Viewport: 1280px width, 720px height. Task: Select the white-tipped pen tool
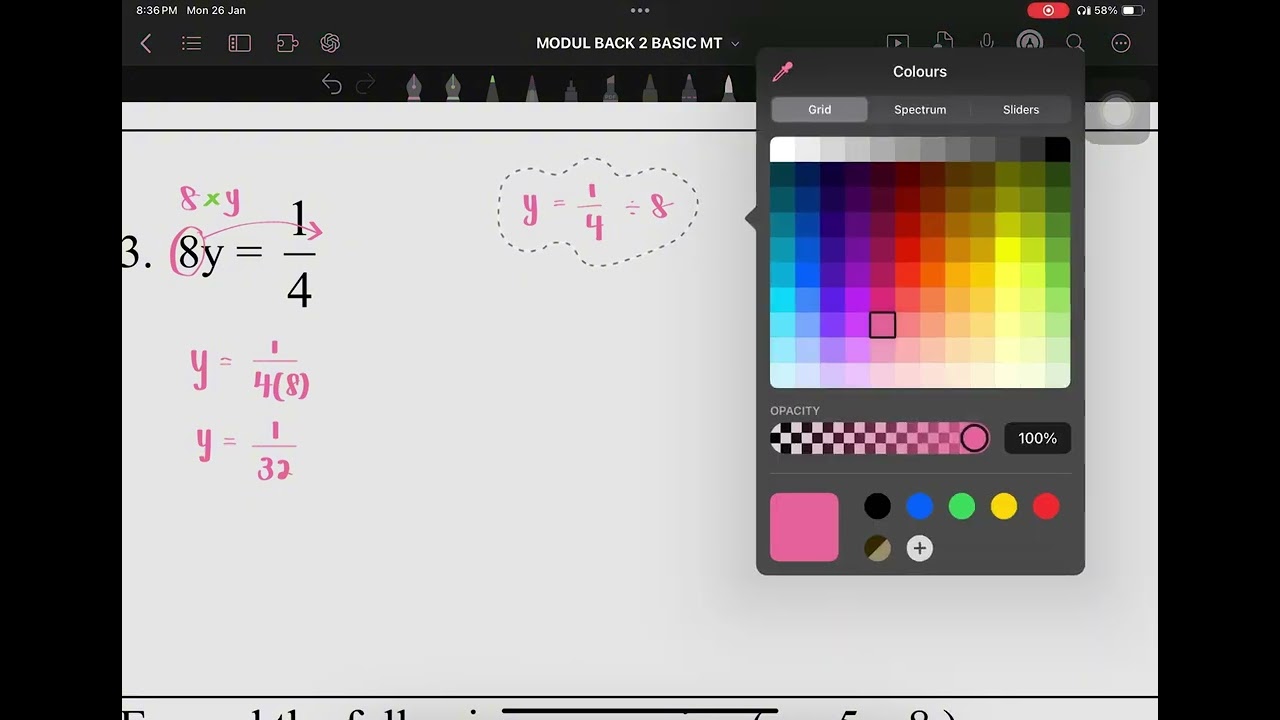pos(728,87)
